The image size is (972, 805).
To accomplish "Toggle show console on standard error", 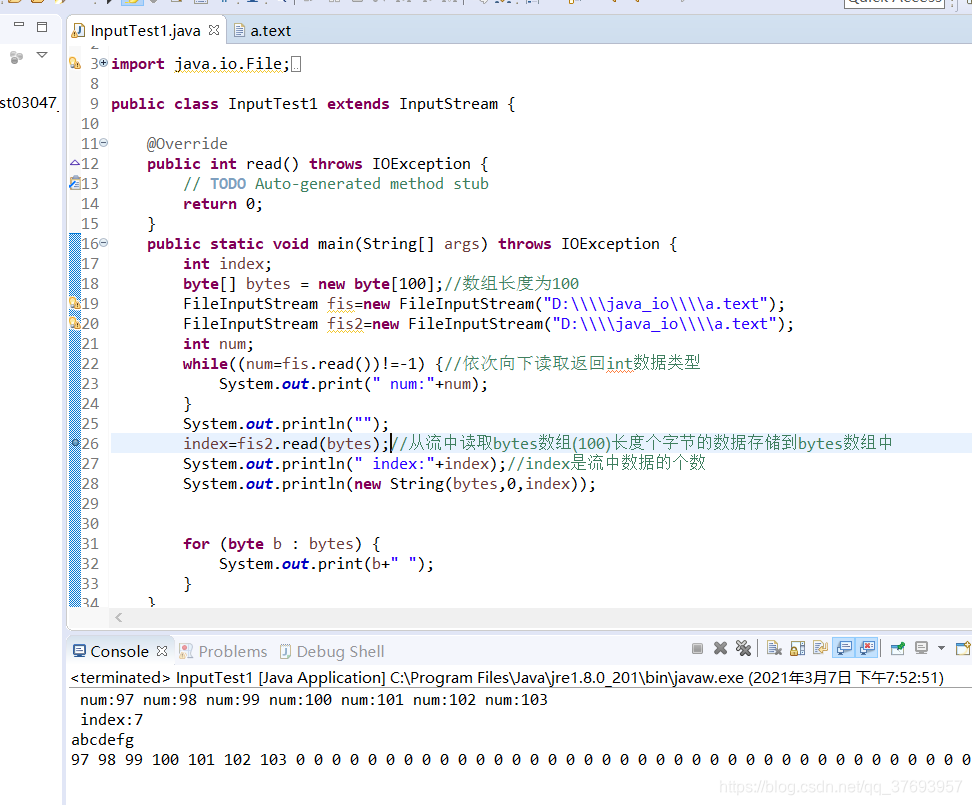I will pos(867,649).
